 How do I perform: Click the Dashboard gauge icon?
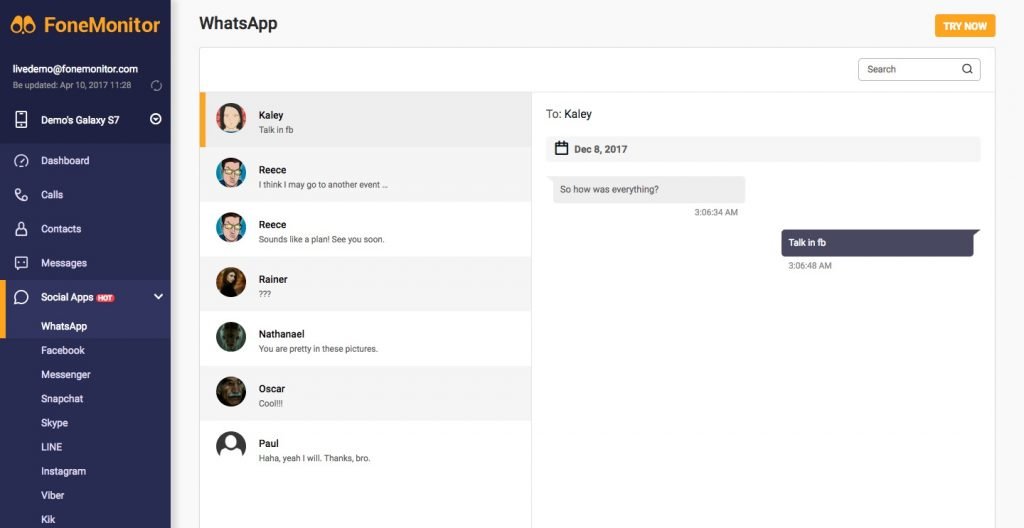(22, 161)
